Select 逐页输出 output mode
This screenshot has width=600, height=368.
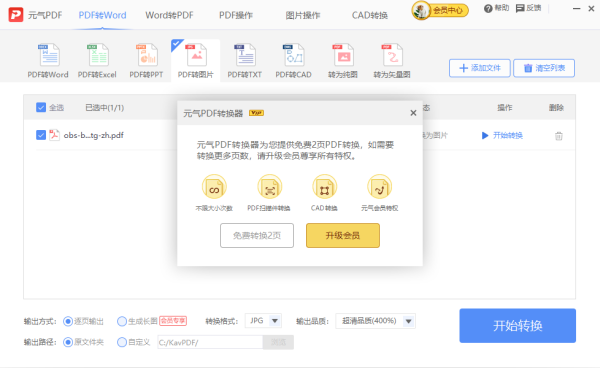click(x=68, y=321)
